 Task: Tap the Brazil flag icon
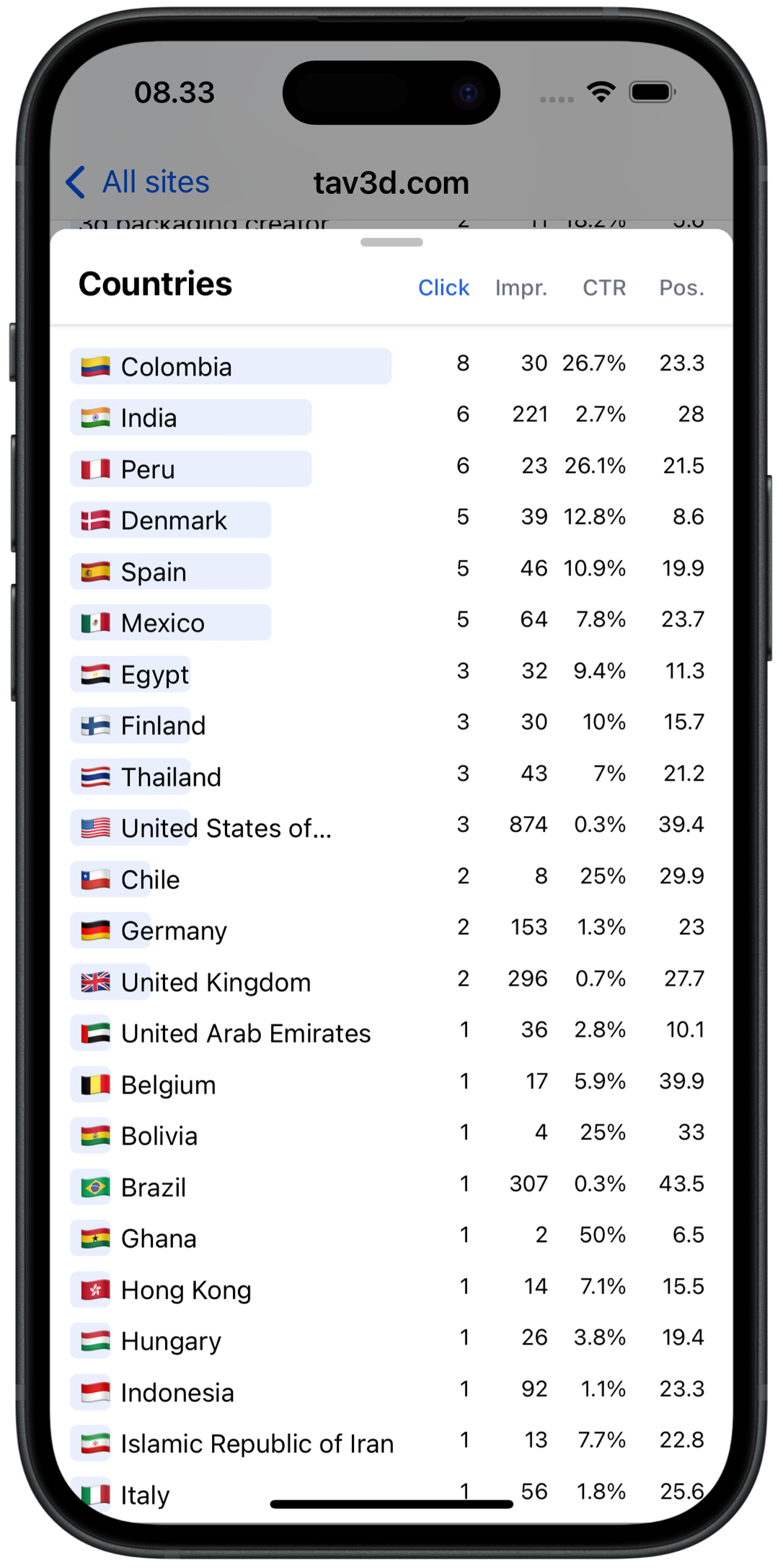(x=95, y=1187)
